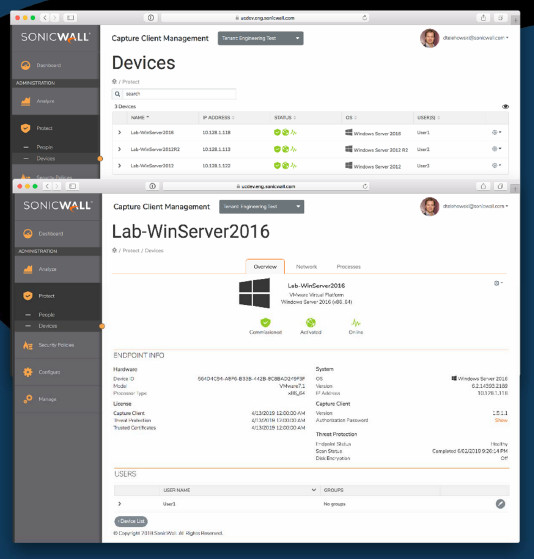The height and width of the screenshot is (559, 534).
Task: Open user account menu in Devices window
Action: click(x=475, y=38)
